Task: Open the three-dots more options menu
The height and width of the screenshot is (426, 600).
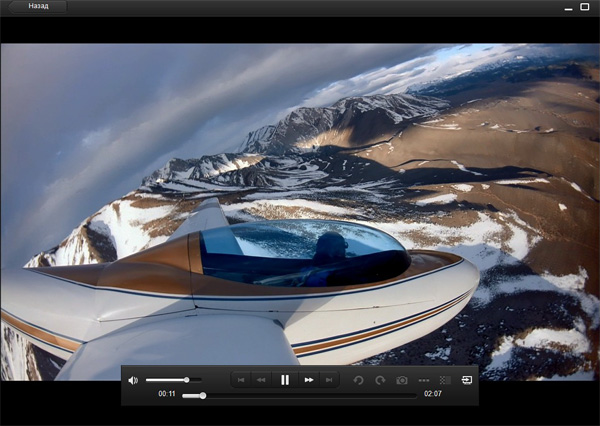Action: point(423,380)
